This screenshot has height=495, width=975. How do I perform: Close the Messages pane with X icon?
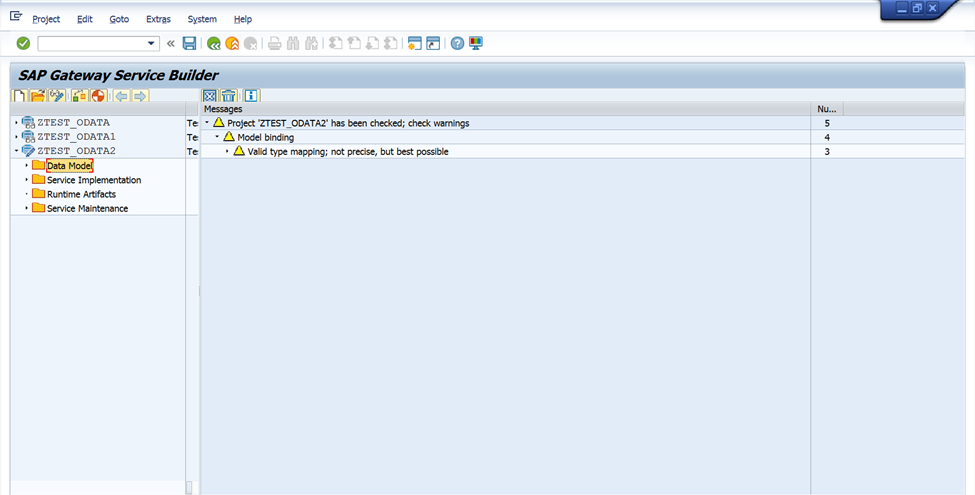point(210,96)
